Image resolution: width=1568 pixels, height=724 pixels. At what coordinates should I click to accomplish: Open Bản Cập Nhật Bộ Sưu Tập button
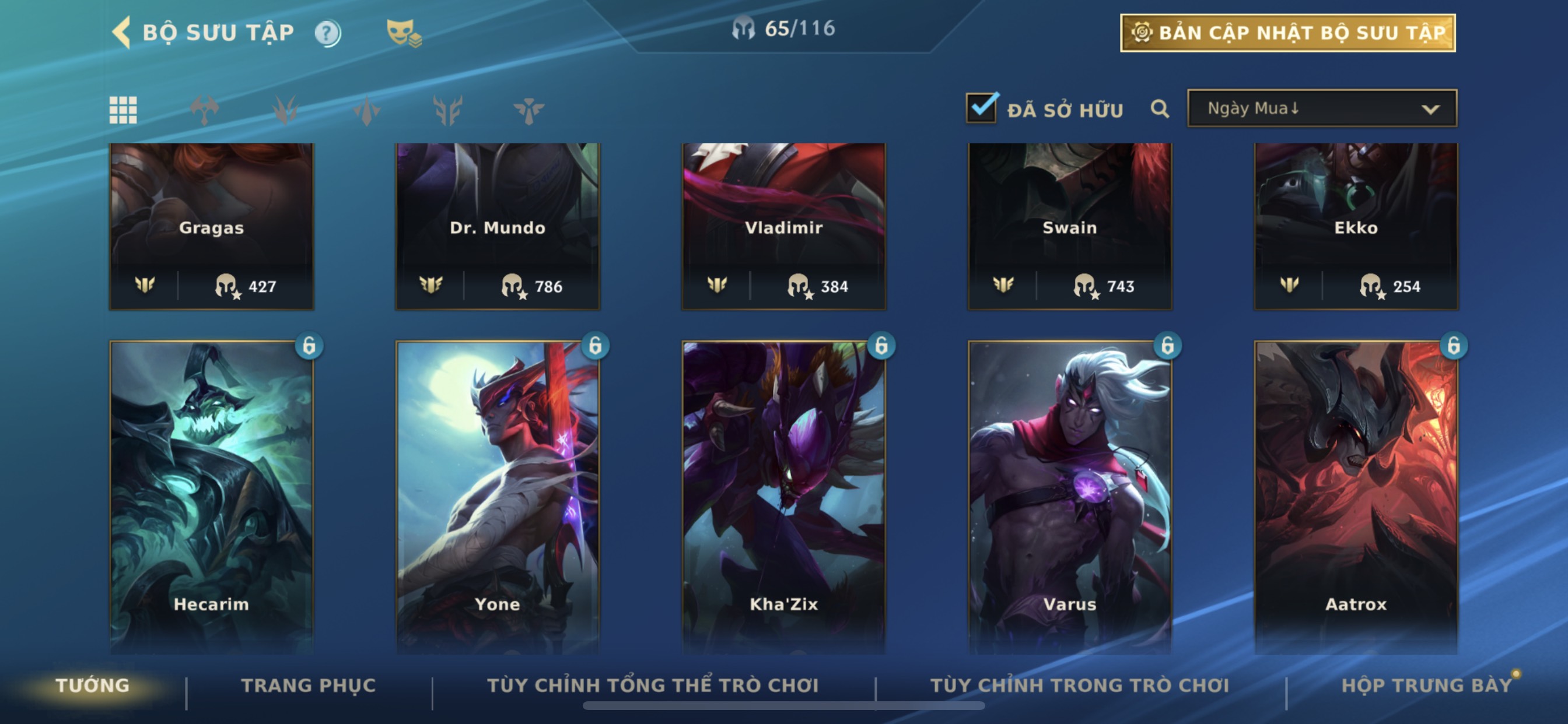[x=1288, y=33]
